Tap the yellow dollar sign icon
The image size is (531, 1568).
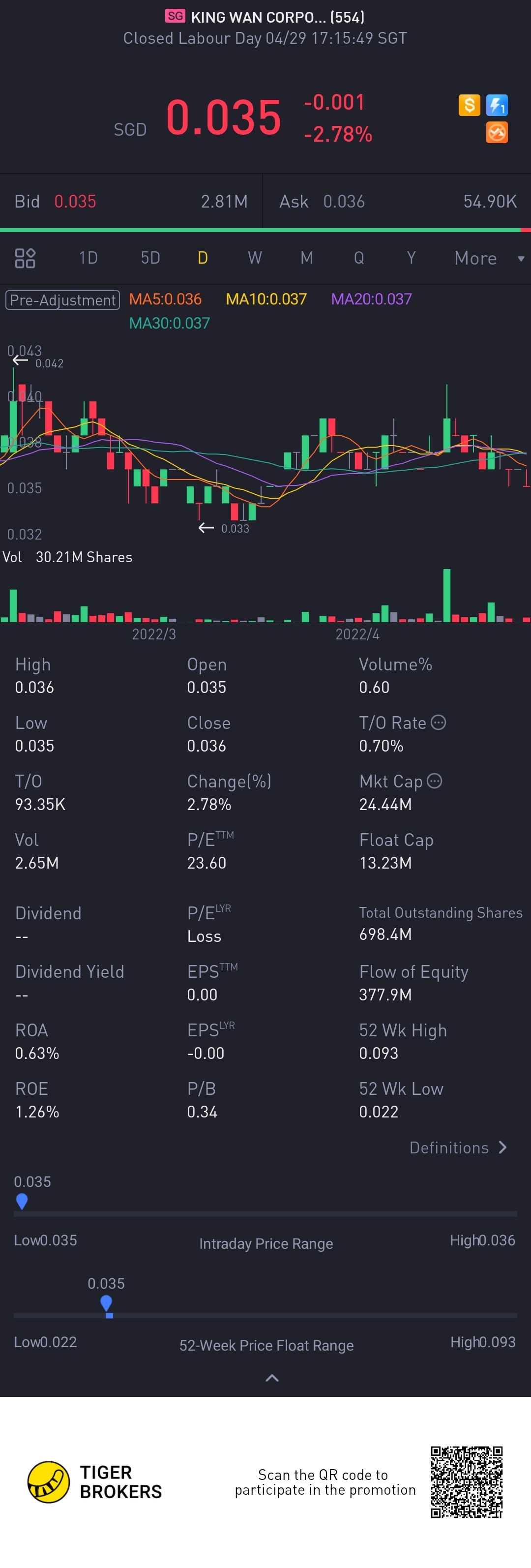[469, 105]
